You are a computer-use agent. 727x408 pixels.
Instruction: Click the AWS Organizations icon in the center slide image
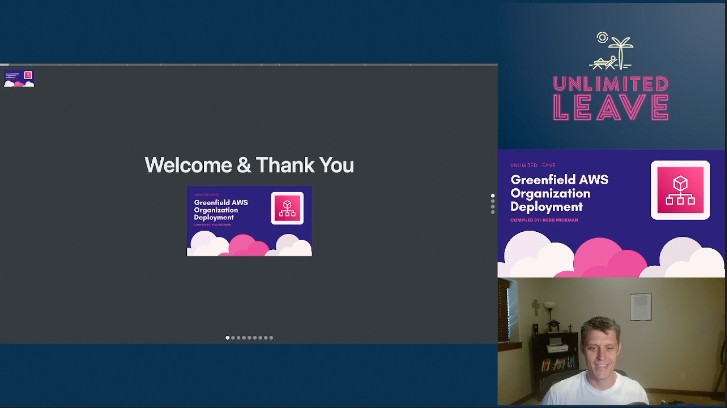click(x=287, y=208)
